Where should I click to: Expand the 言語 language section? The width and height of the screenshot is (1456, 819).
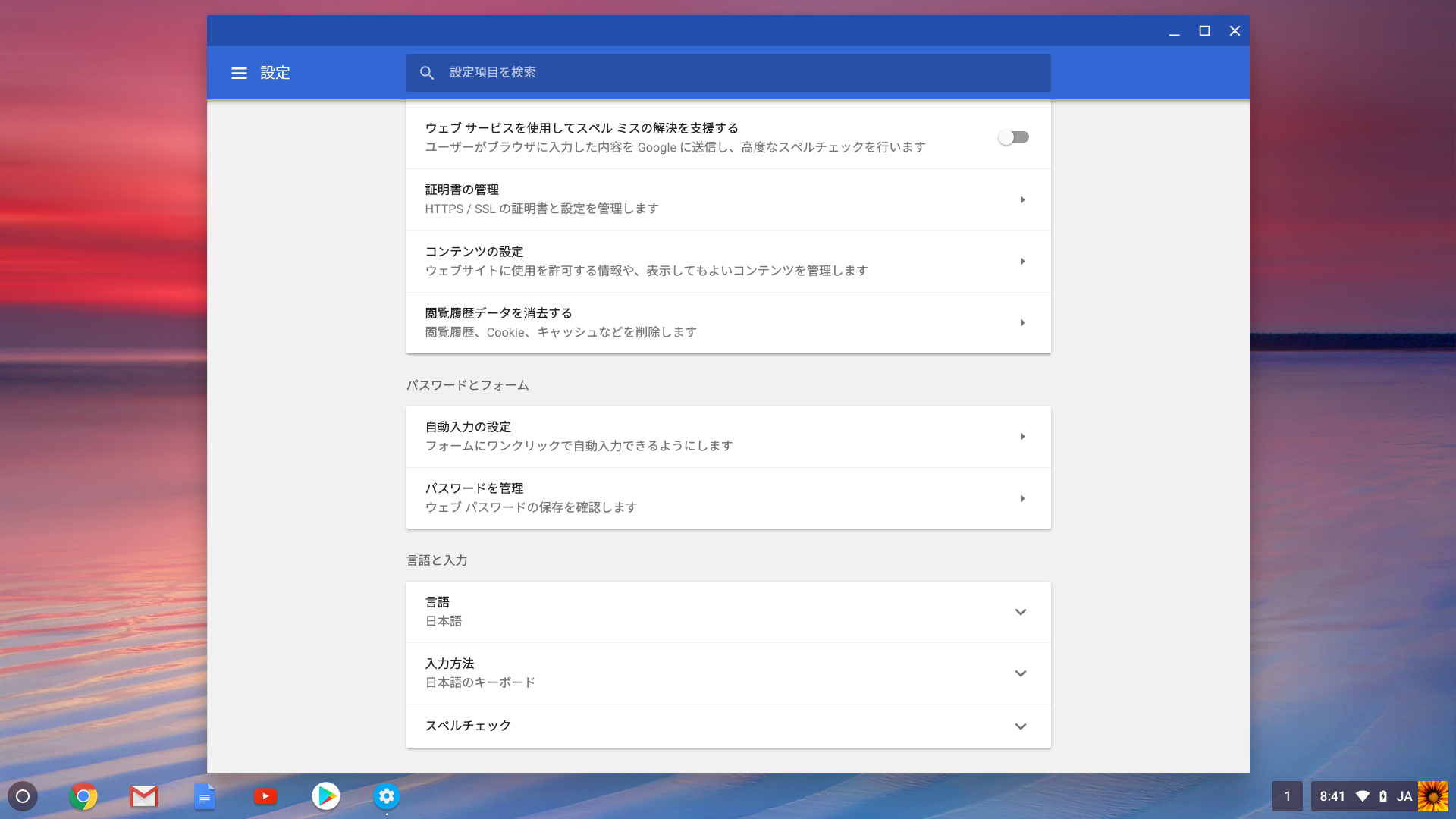(1021, 612)
